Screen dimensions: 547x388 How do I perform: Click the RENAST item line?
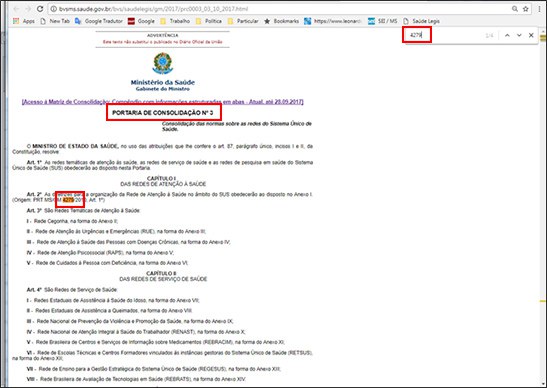(136, 331)
